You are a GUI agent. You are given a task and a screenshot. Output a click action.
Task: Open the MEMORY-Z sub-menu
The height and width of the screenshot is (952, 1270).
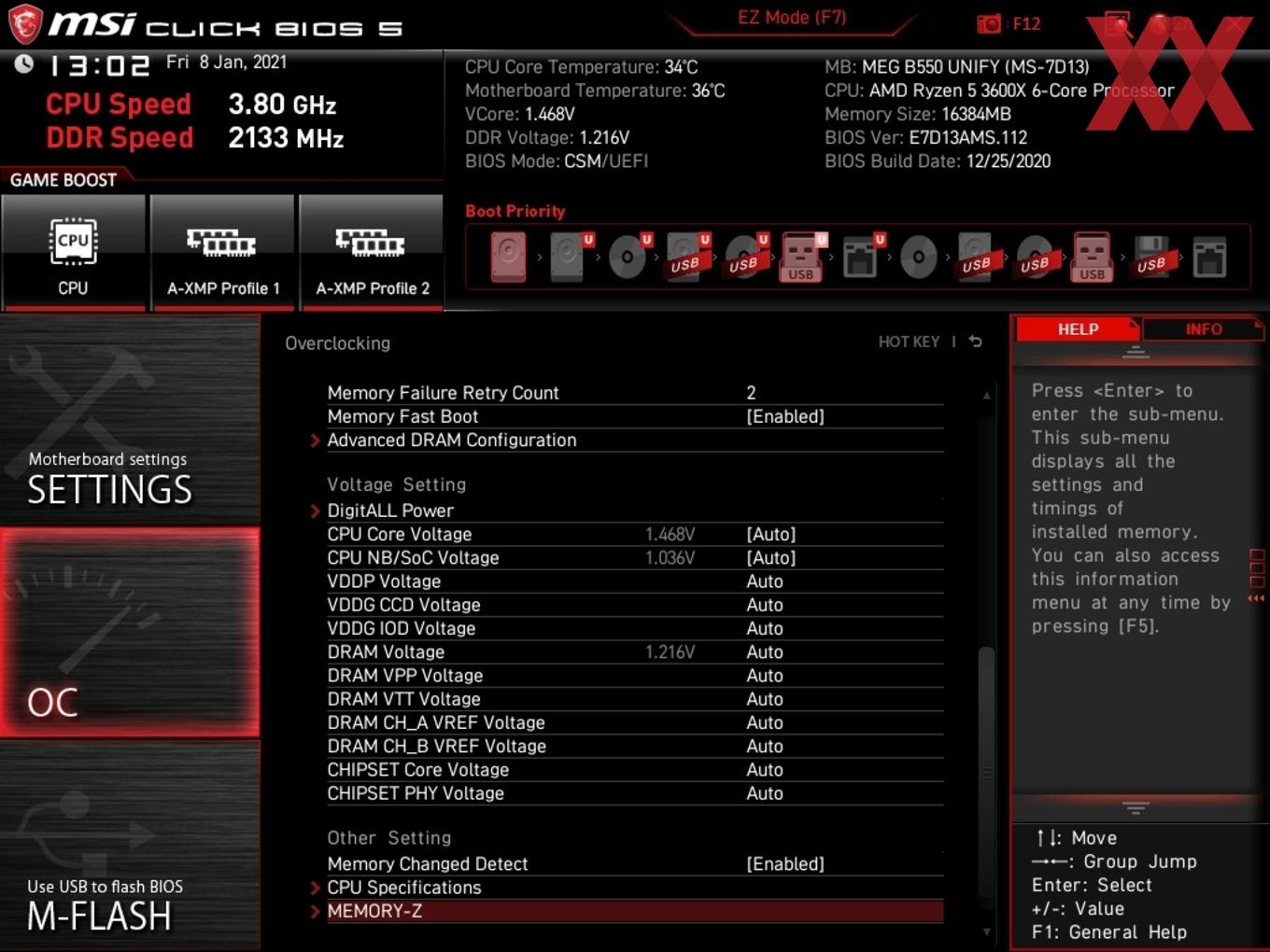(635, 911)
